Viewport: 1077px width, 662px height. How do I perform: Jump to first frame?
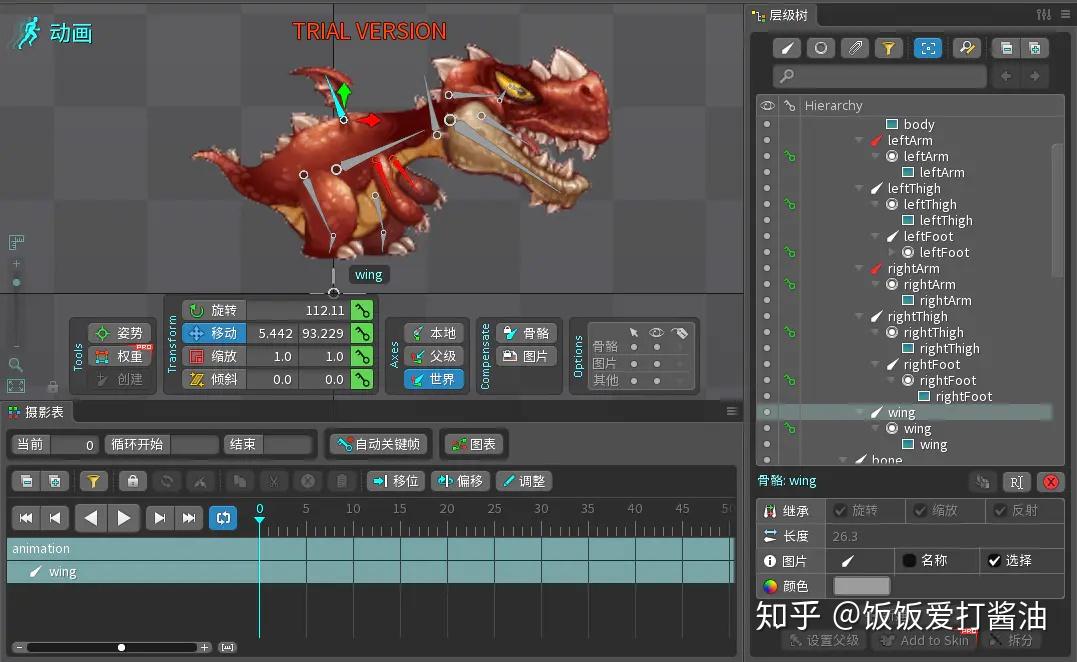(x=25, y=518)
